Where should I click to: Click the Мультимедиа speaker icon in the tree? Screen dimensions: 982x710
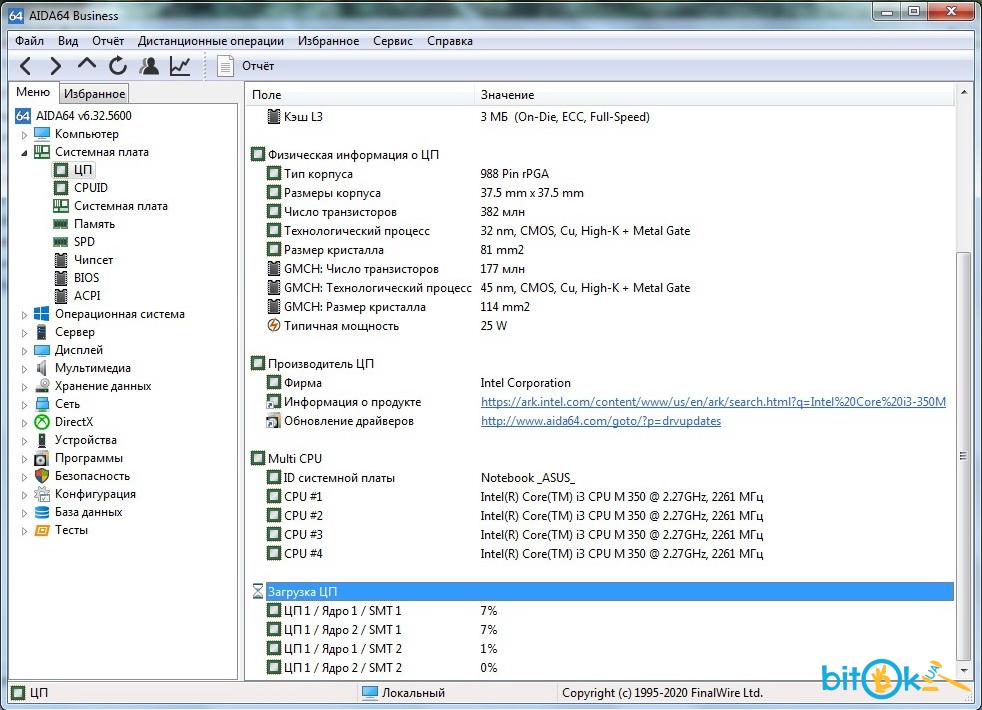[42, 368]
